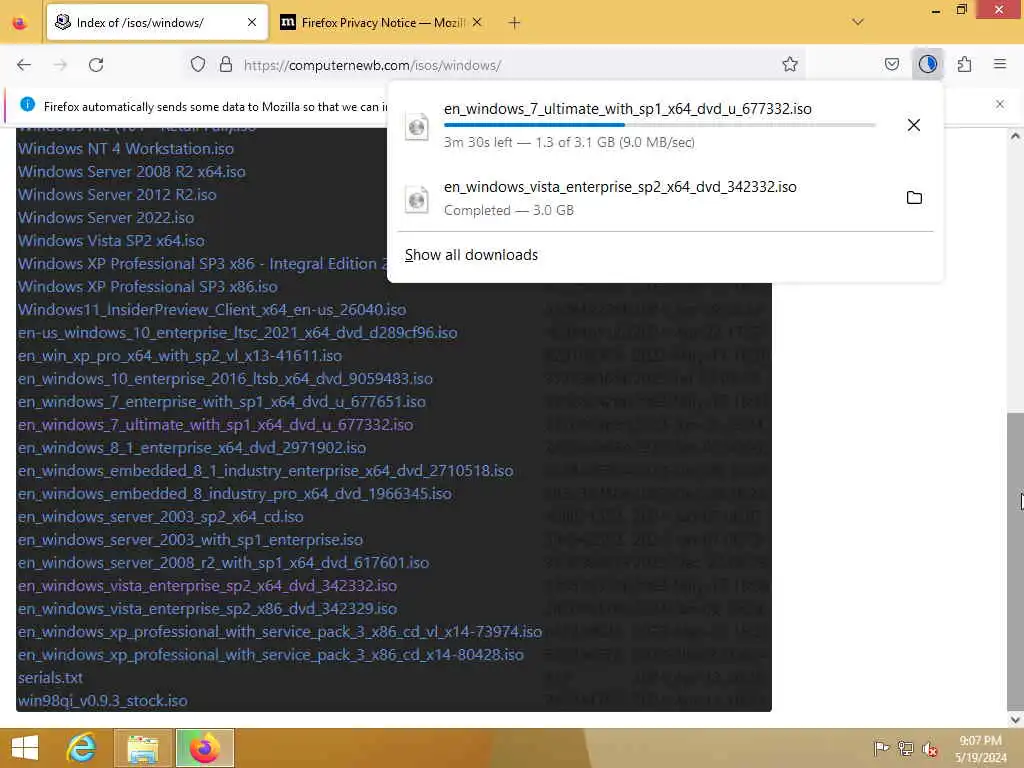The height and width of the screenshot is (768, 1024).
Task: Download en_windows_server_2003_with_sp1_enterprise iso
Action: coord(190,540)
